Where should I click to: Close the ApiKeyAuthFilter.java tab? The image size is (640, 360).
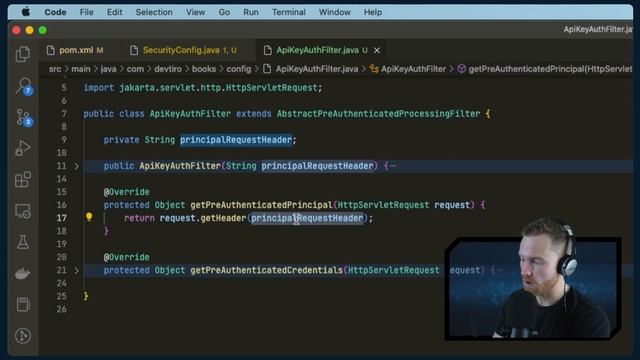tap(377, 50)
